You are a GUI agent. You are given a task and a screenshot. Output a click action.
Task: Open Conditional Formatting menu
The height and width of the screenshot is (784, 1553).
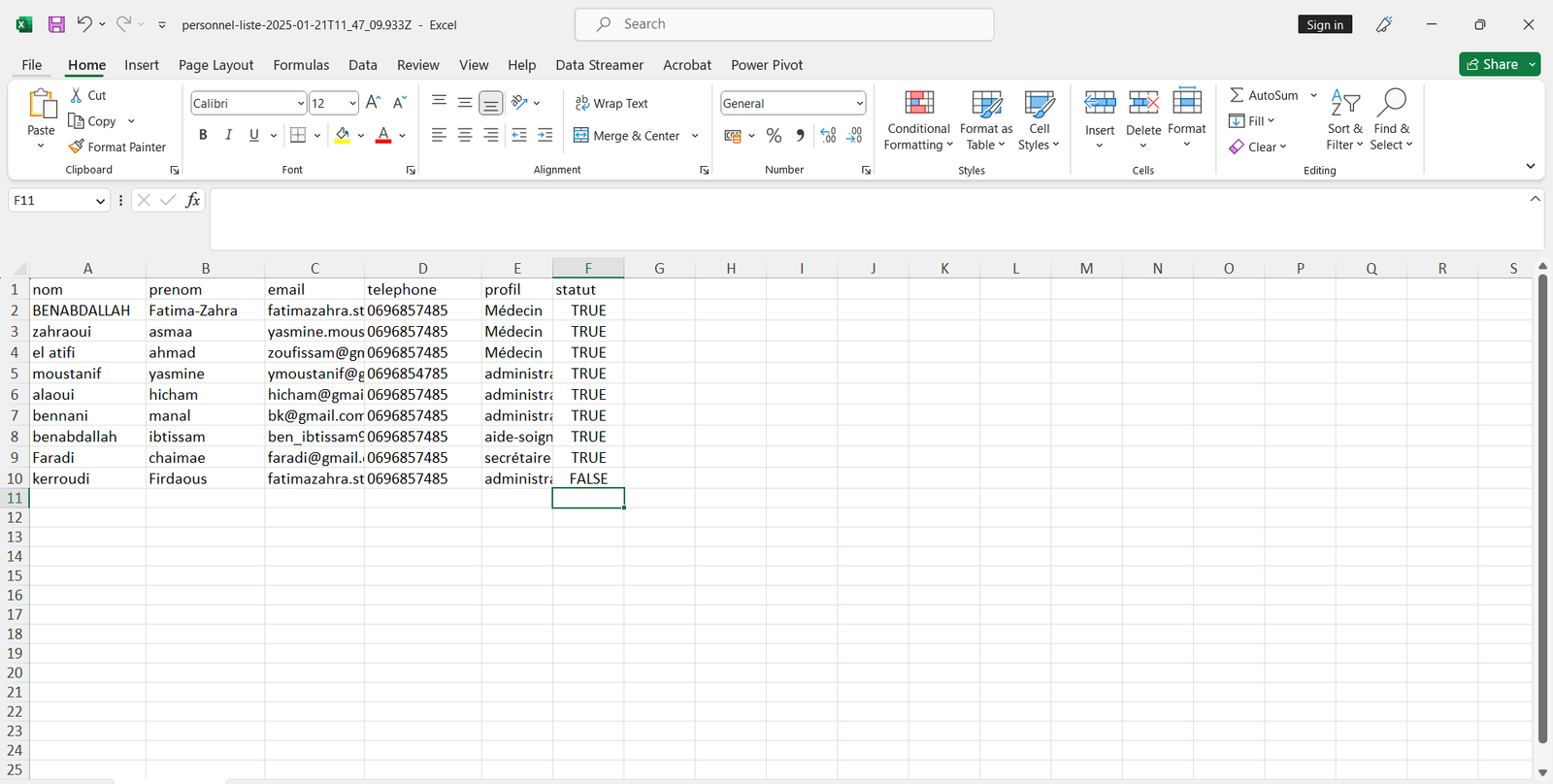tap(918, 120)
